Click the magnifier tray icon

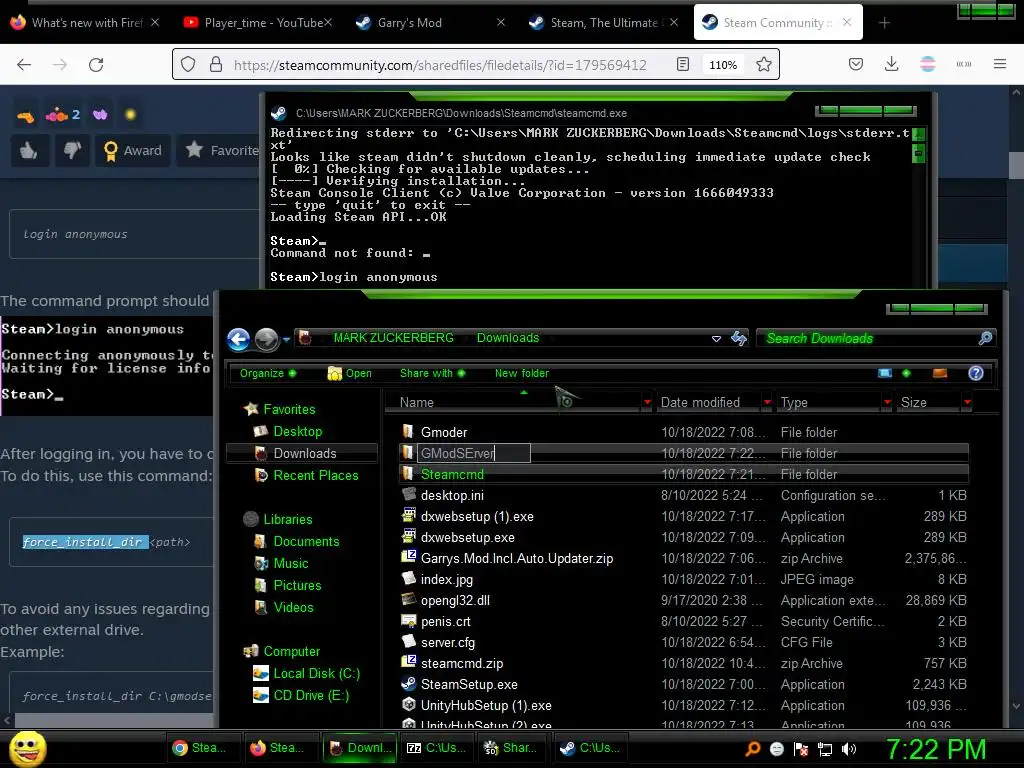(x=752, y=749)
